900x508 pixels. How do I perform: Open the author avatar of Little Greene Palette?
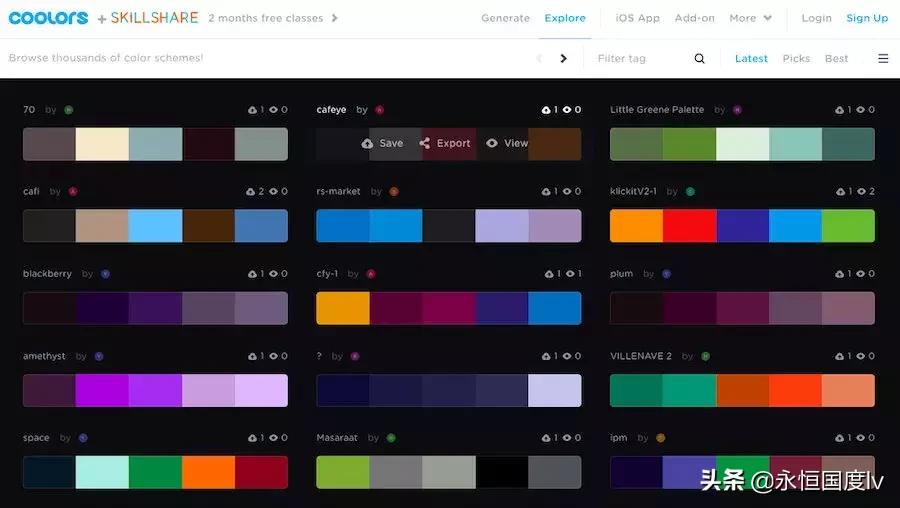pos(737,110)
